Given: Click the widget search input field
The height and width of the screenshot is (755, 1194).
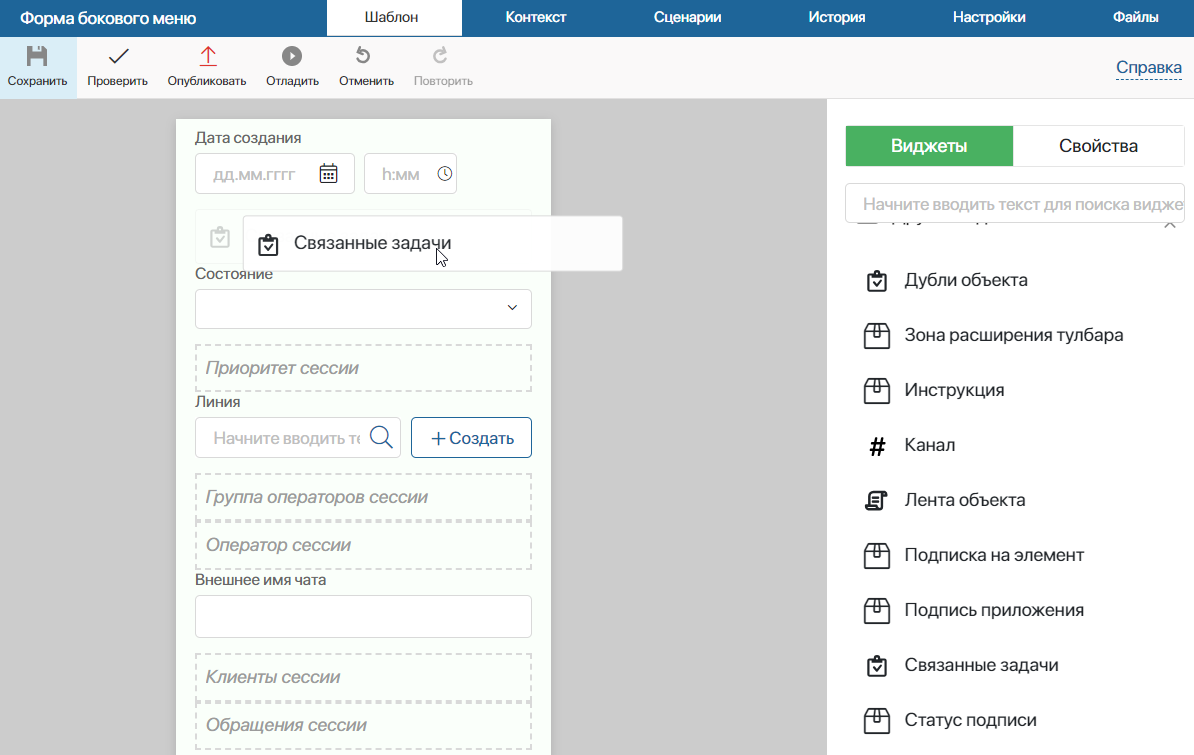Looking at the screenshot, I should (1015, 203).
